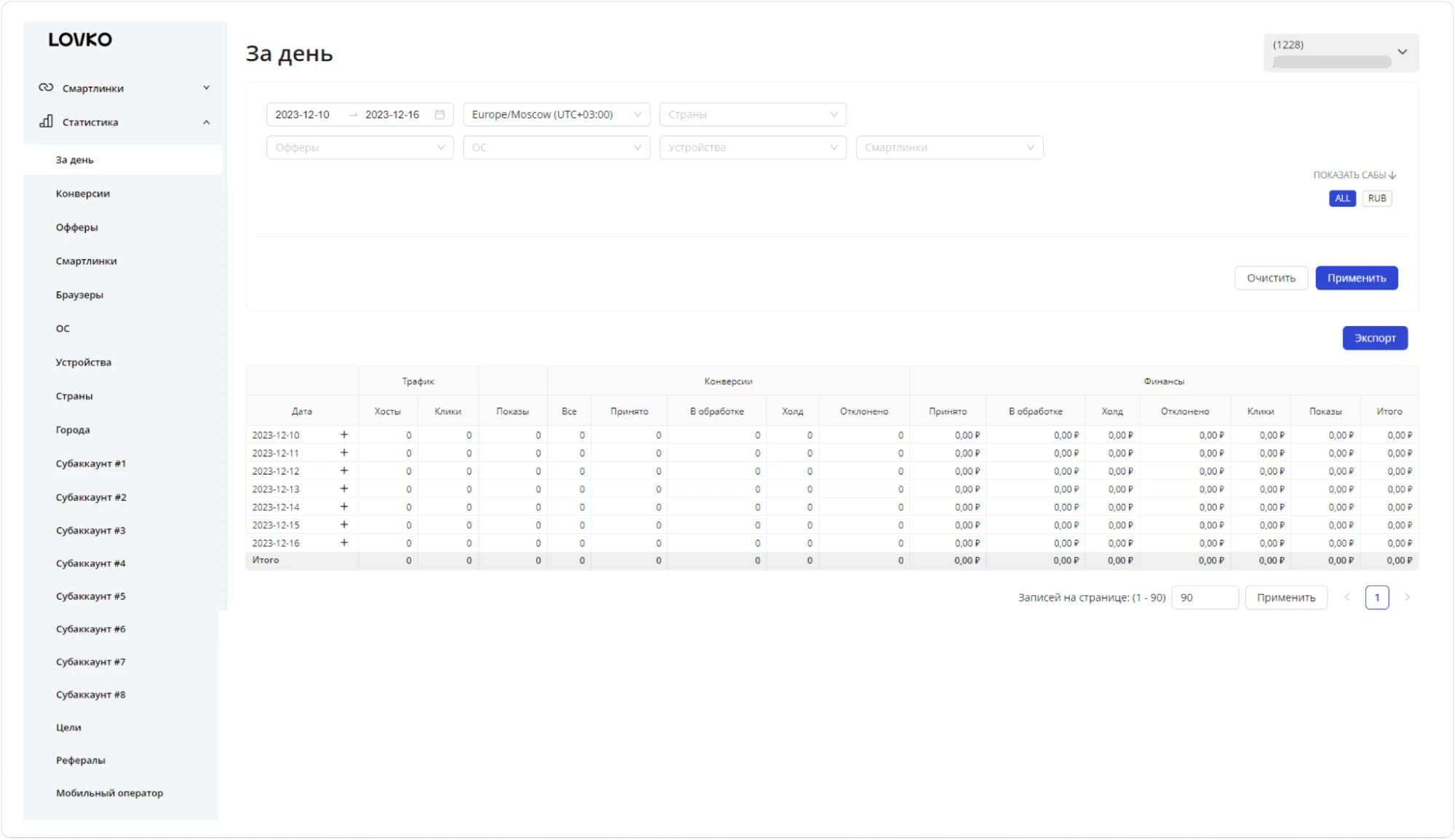1455x840 pixels.
Task: Expand ПОКАЗАТЬ САБЫ section
Action: tap(1355, 175)
